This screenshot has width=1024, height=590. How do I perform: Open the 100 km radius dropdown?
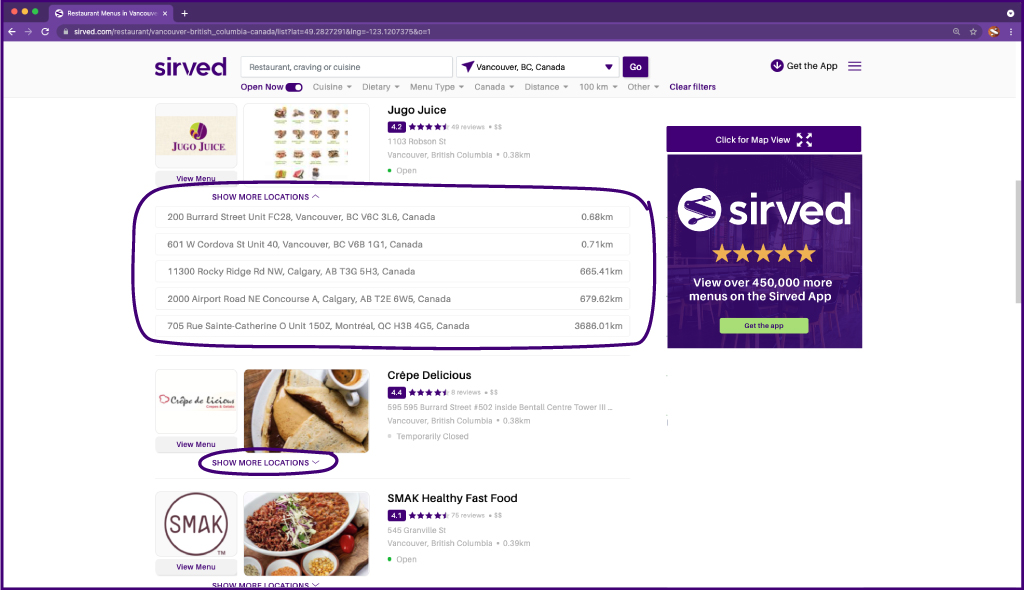click(x=598, y=87)
